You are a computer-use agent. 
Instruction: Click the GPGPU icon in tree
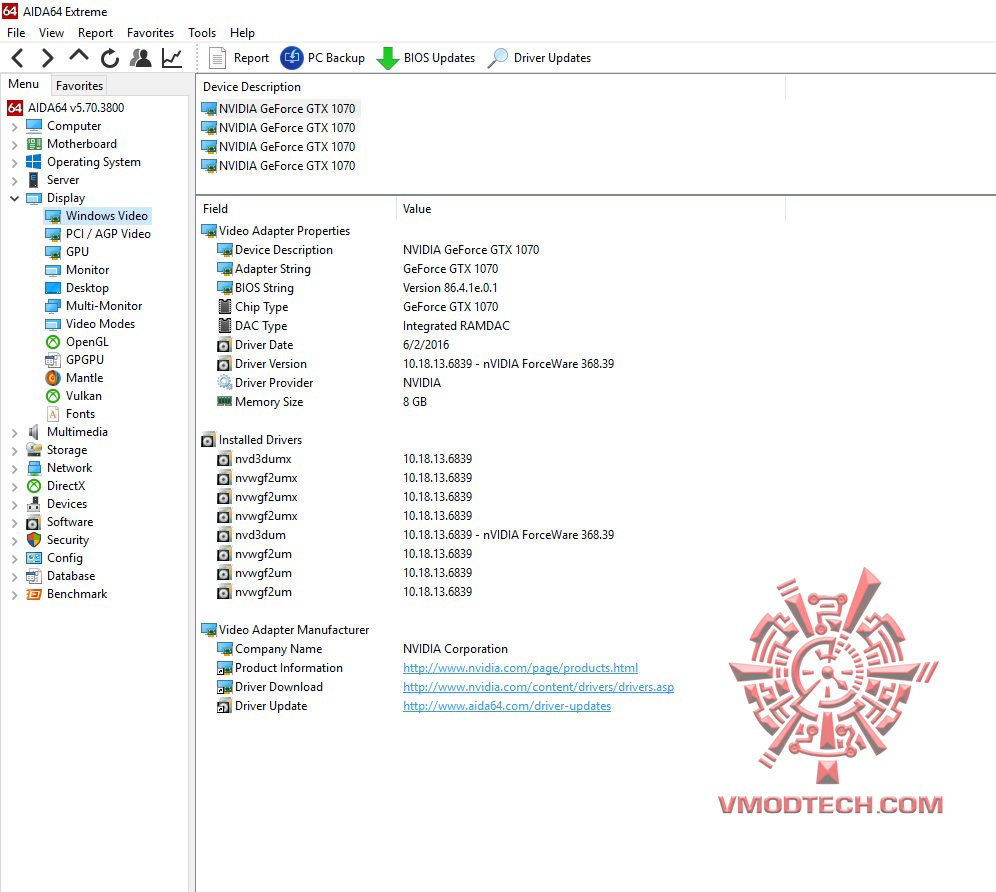click(x=53, y=360)
